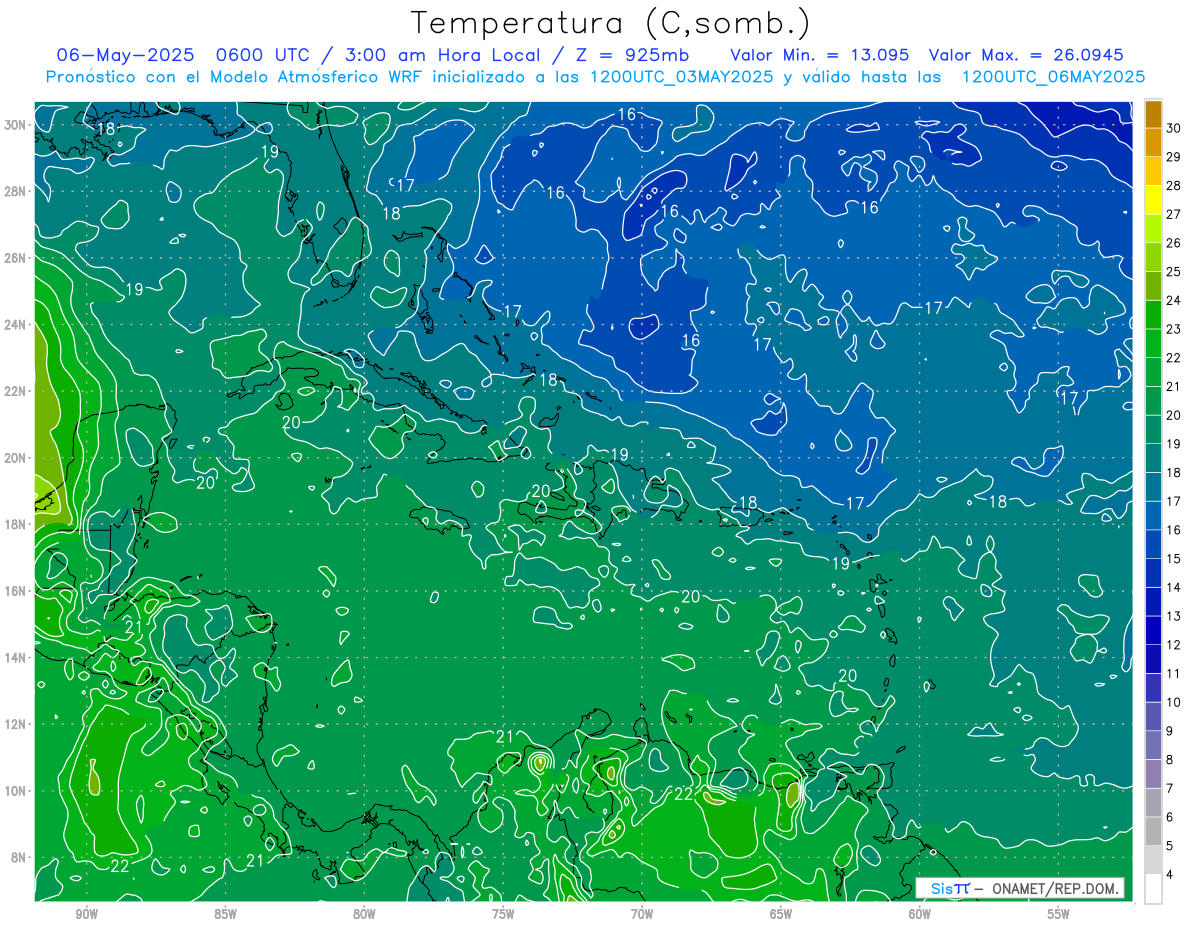
Task: Click the brown swatch above legend value 30
Action: point(1153,114)
